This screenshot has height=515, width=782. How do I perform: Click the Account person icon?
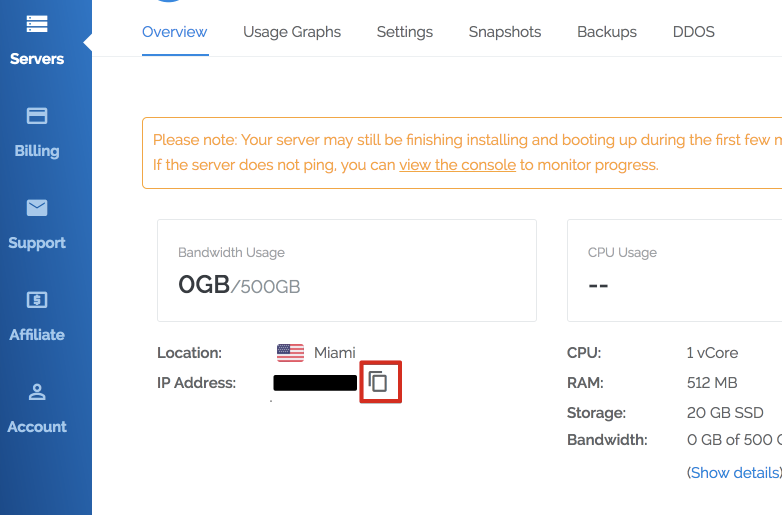(37, 391)
